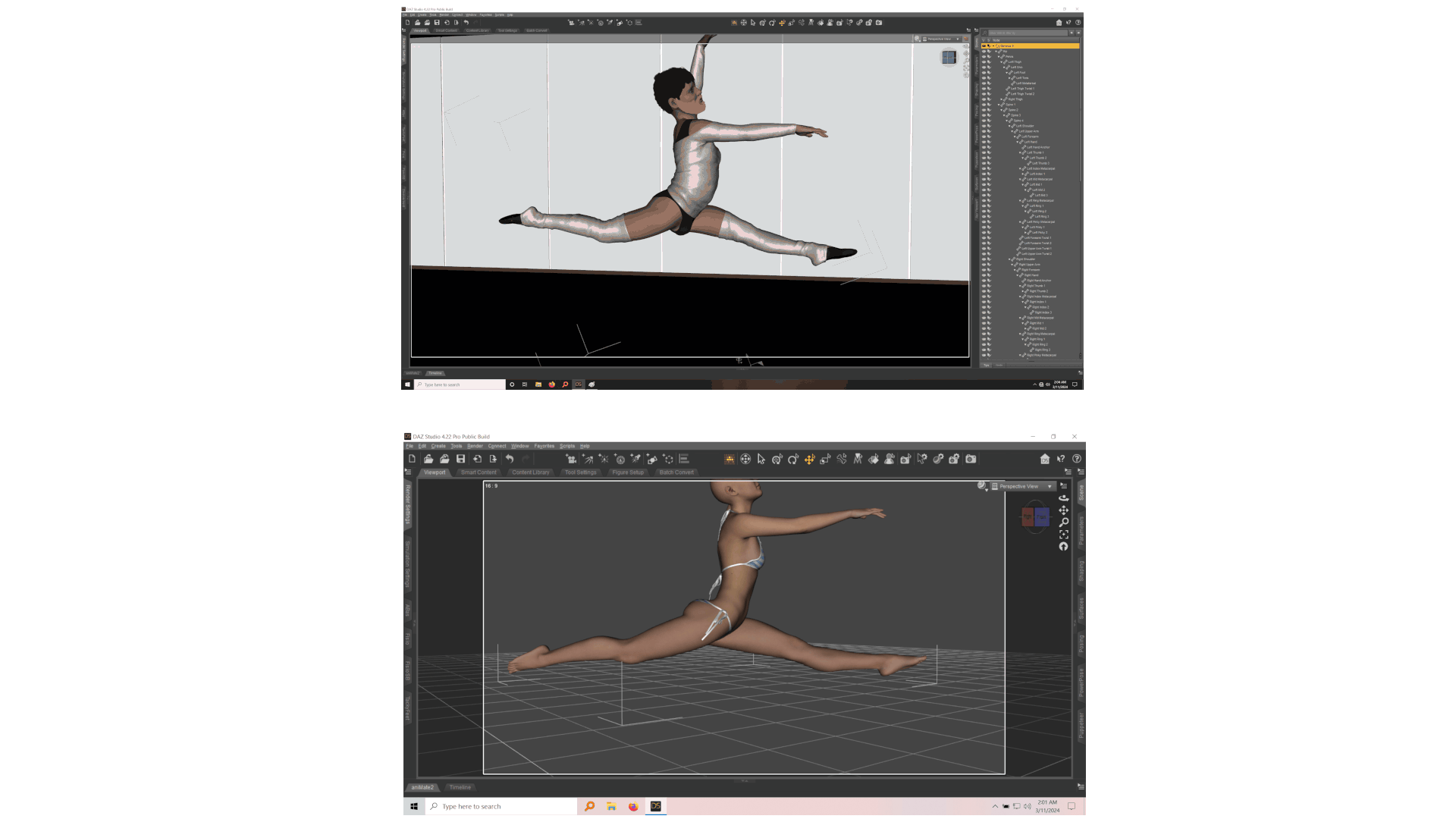Open Render menu in lower window
Screen dimensions: 1456x819
(x=475, y=446)
